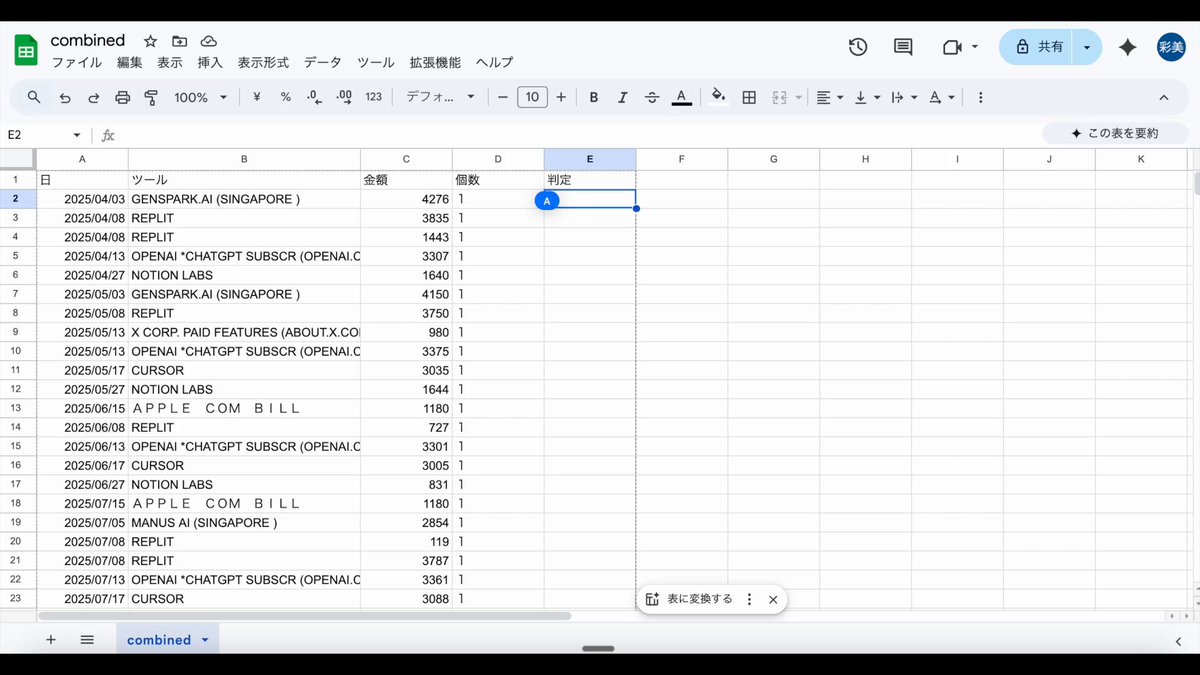The width and height of the screenshot is (1200, 675).
Task: Print the spreadsheet
Action: click(123, 97)
